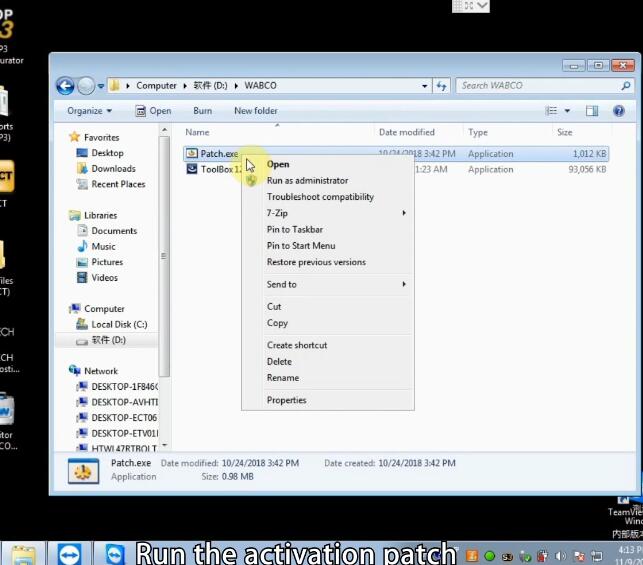This screenshot has height=565, width=643.
Task: Select the ToolBox application file icon
Action: point(192,169)
